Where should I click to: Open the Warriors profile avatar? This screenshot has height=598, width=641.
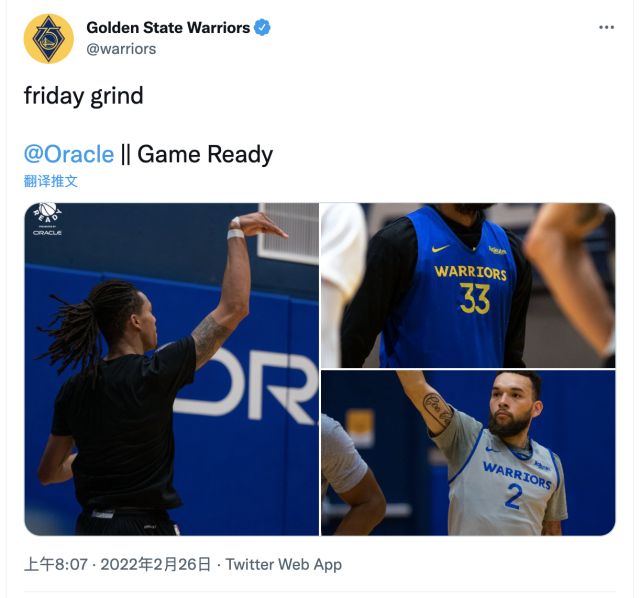tap(49, 39)
